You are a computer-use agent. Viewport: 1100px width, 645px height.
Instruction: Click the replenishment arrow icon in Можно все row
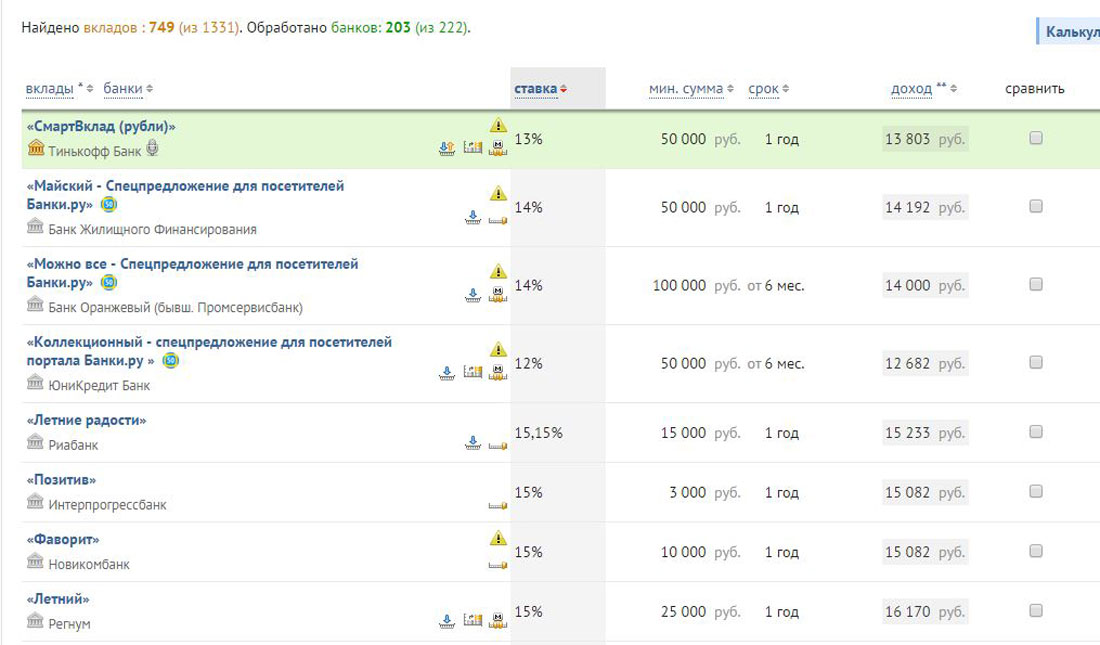coord(473,295)
